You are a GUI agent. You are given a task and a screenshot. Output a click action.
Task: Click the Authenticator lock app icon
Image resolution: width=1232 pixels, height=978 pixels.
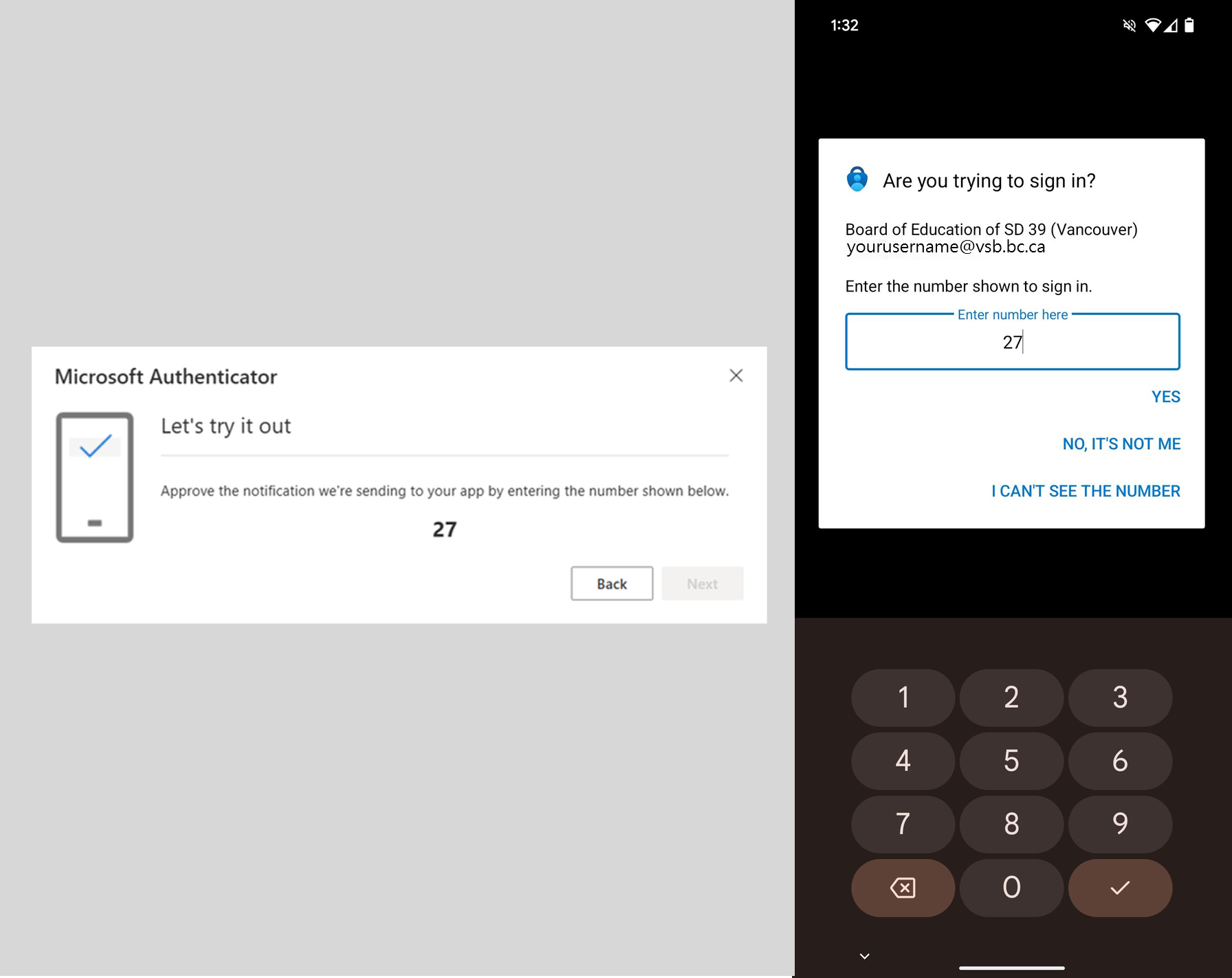coord(857,179)
